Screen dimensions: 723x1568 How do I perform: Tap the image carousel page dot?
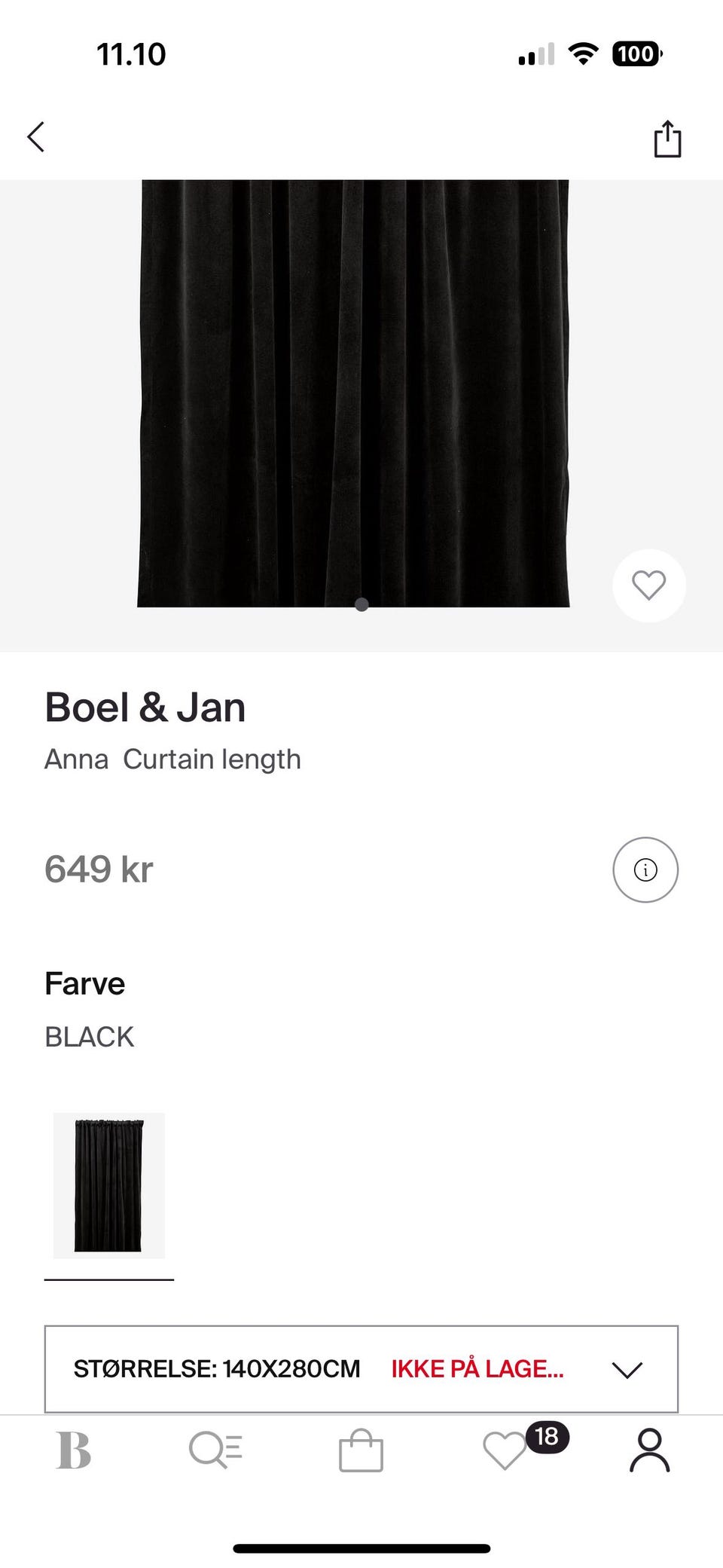(361, 604)
